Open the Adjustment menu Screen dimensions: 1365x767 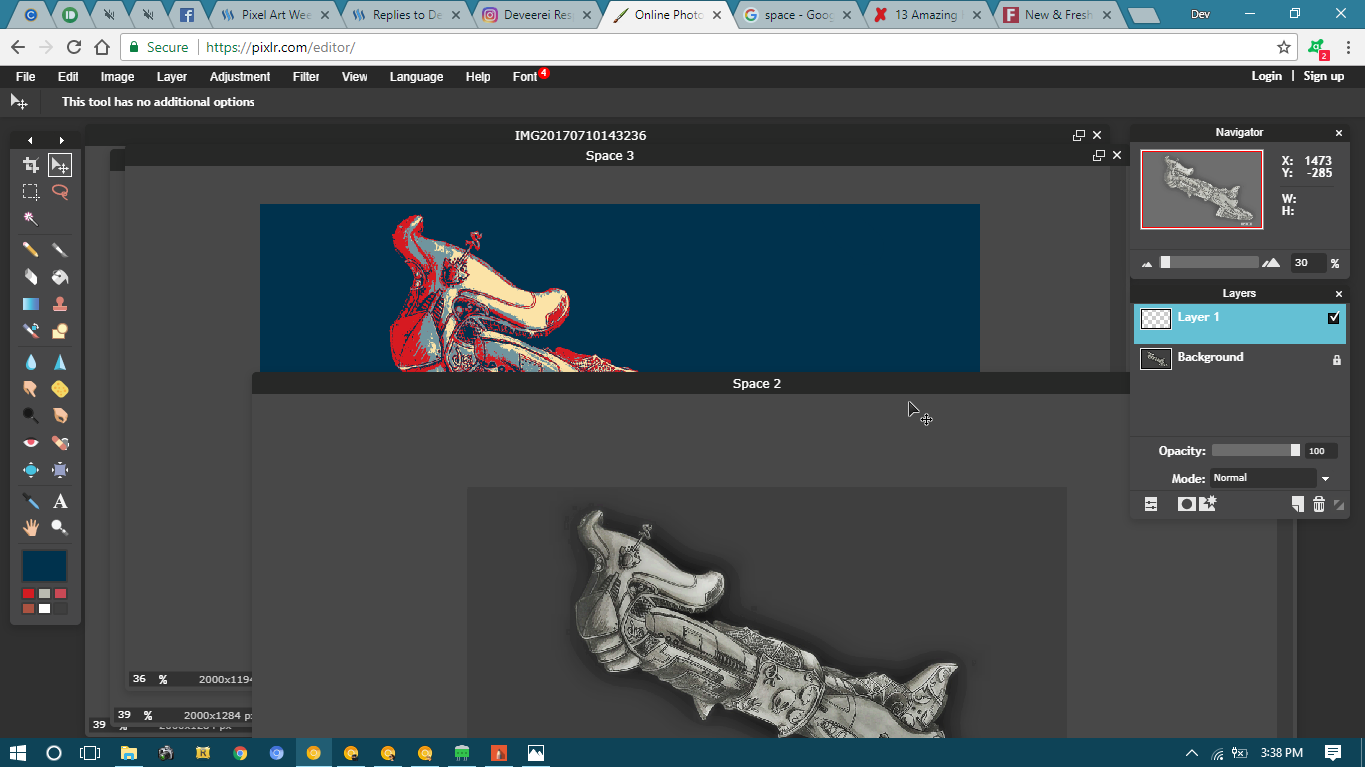click(x=240, y=77)
